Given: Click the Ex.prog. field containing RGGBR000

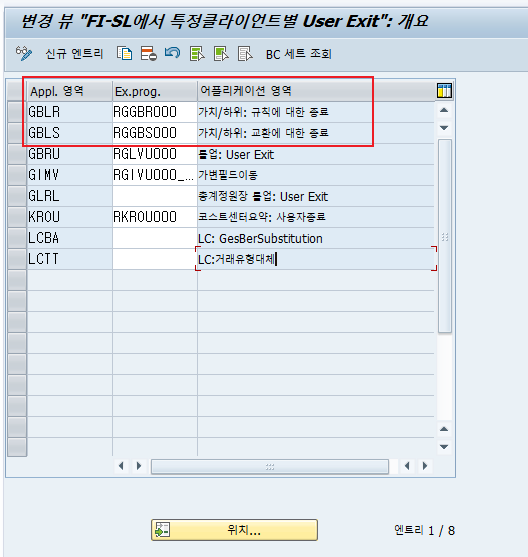Looking at the screenshot, I should [x=155, y=112].
